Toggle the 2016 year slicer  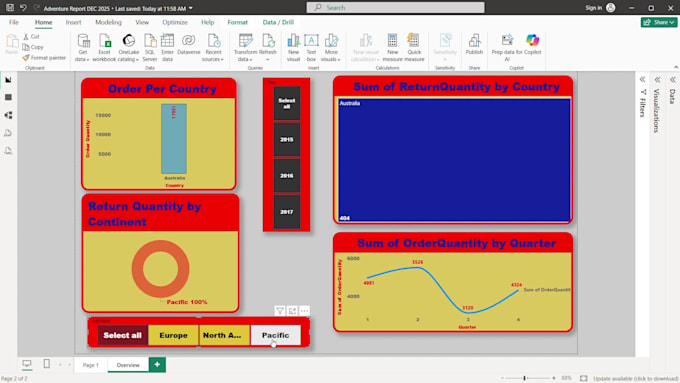pyautogui.click(x=287, y=176)
